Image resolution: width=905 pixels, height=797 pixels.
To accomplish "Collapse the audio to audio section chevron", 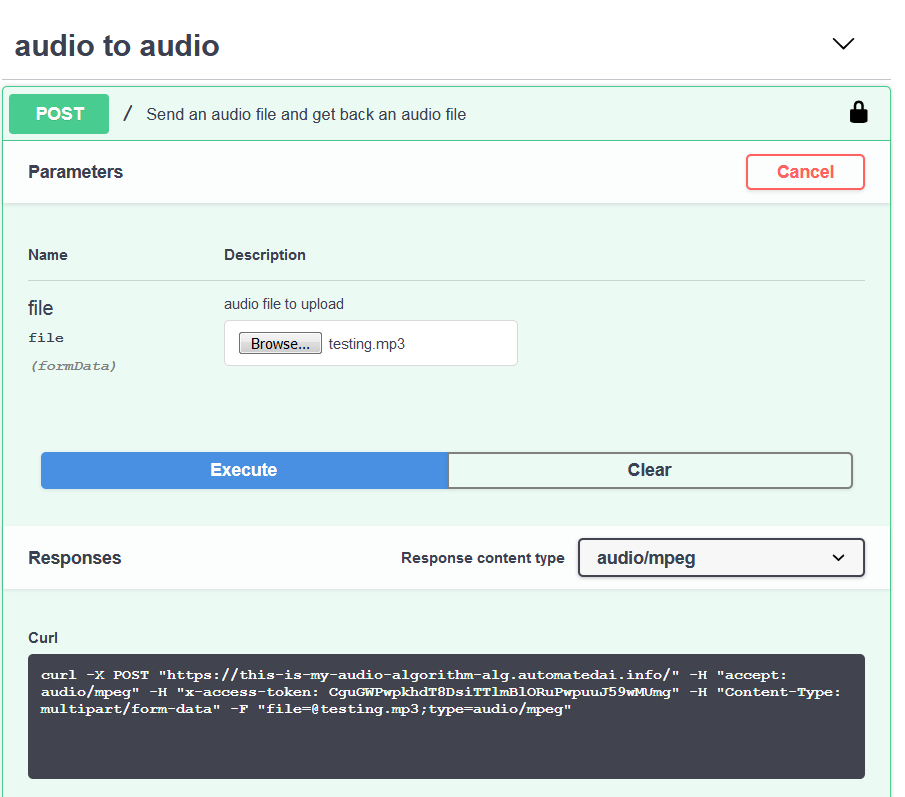I will [x=843, y=44].
